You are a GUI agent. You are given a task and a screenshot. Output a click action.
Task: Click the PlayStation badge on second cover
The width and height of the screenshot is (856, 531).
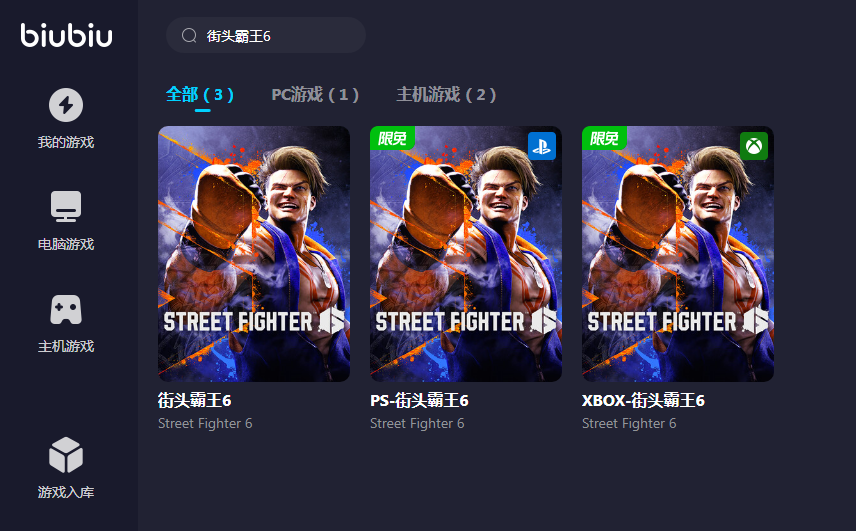[542, 146]
